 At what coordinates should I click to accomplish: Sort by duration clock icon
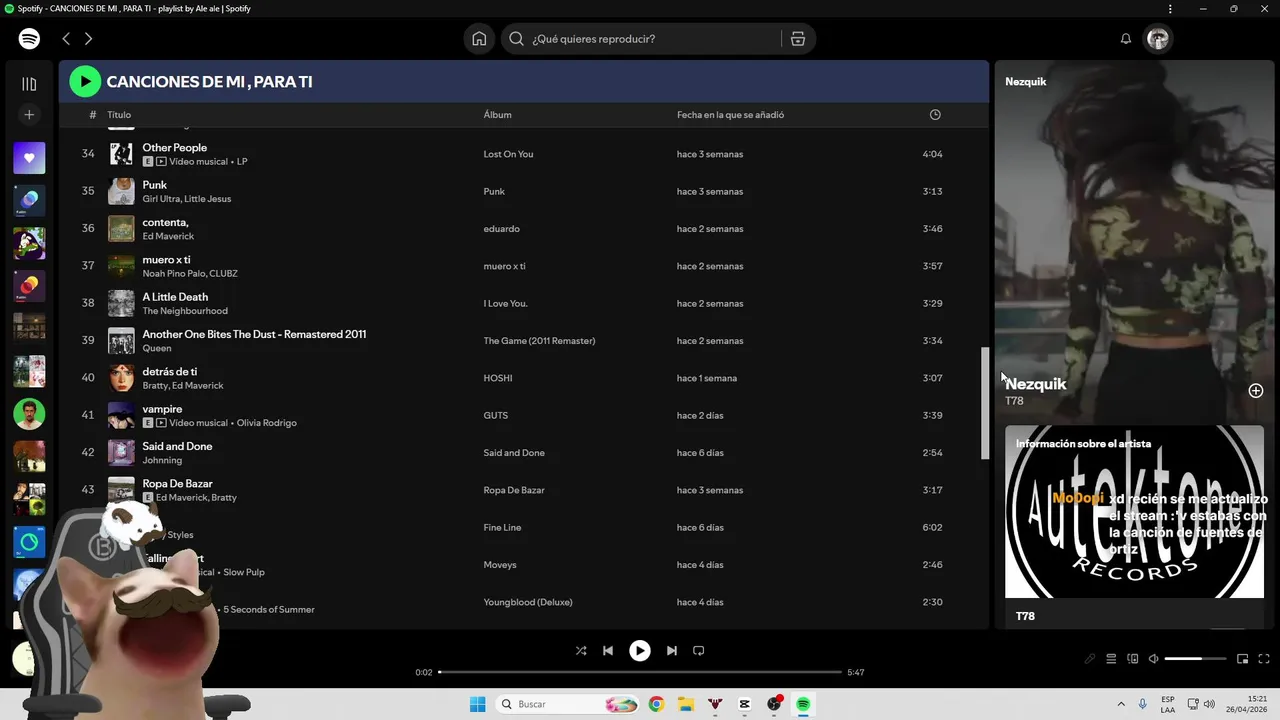[935, 115]
